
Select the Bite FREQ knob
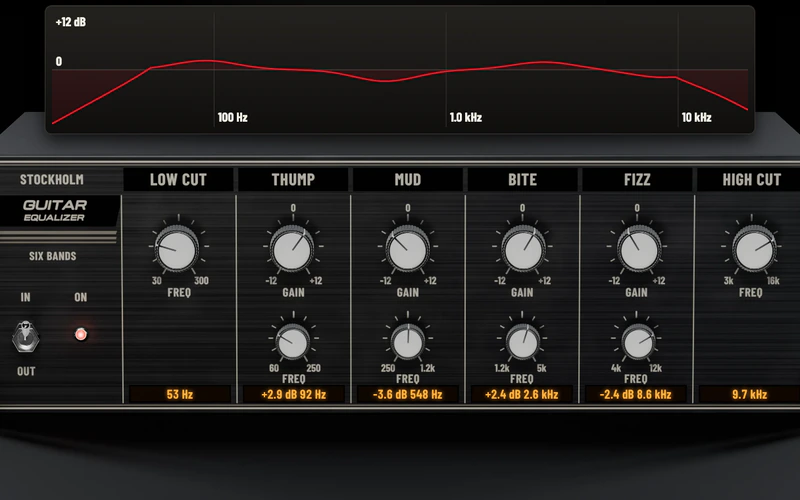point(522,342)
